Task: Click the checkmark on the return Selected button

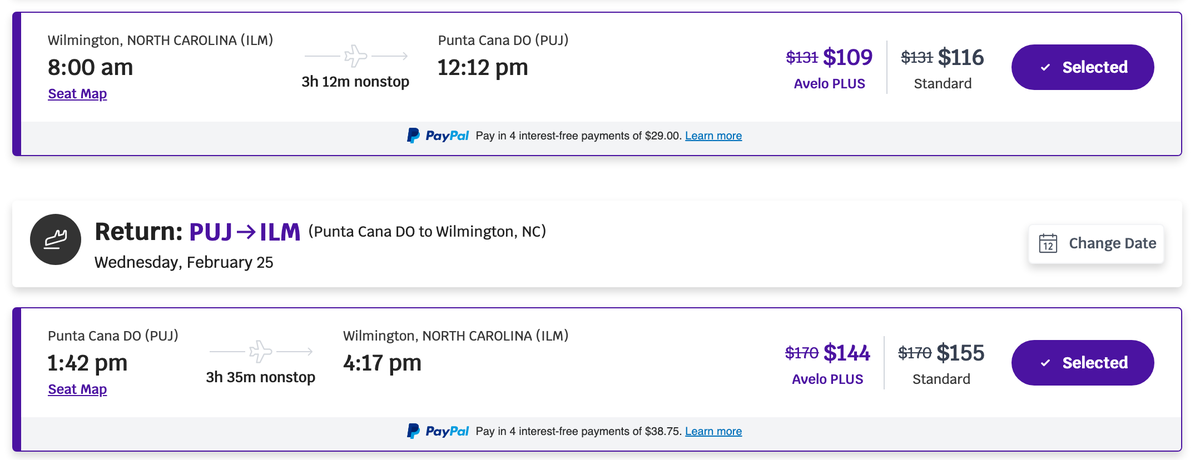Action: tap(1045, 364)
